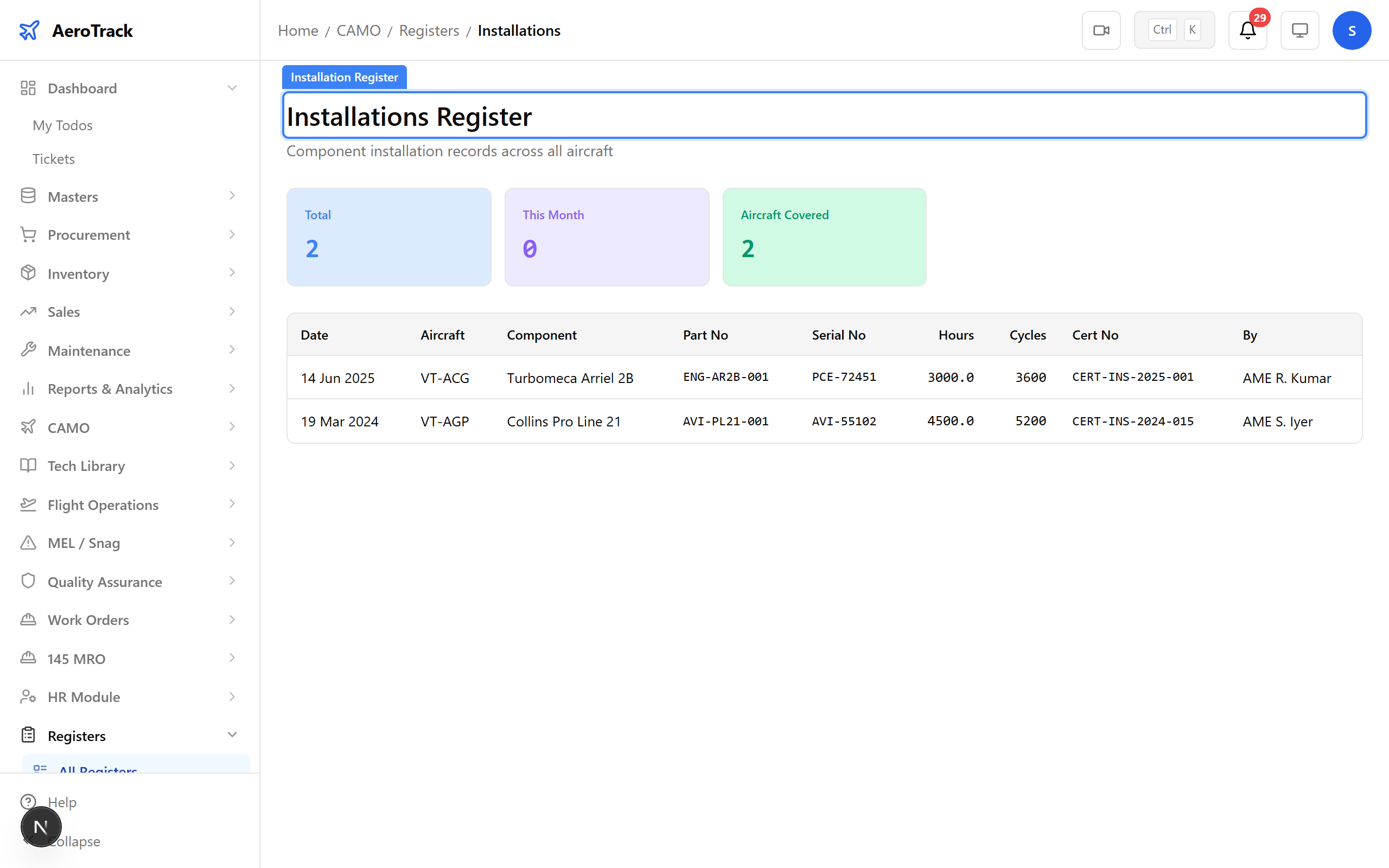
Task: Open notifications bell with 29 badge
Action: 1247,30
